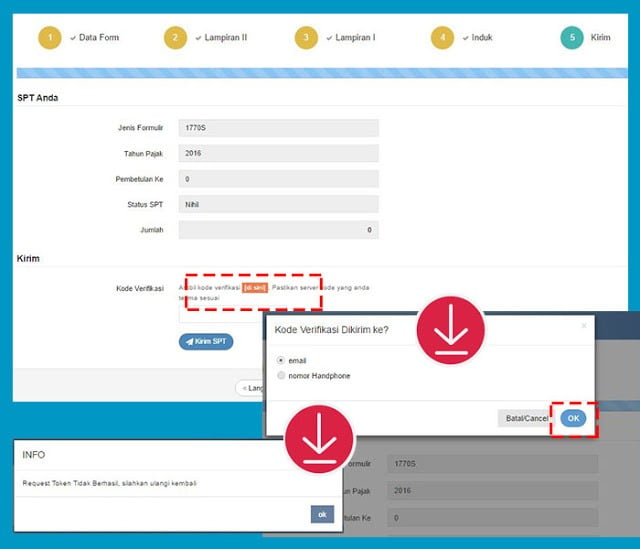The height and width of the screenshot is (549, 640).
Task: Click the 'SPT Anda' section heading
Action: click(x=38, y=98)
